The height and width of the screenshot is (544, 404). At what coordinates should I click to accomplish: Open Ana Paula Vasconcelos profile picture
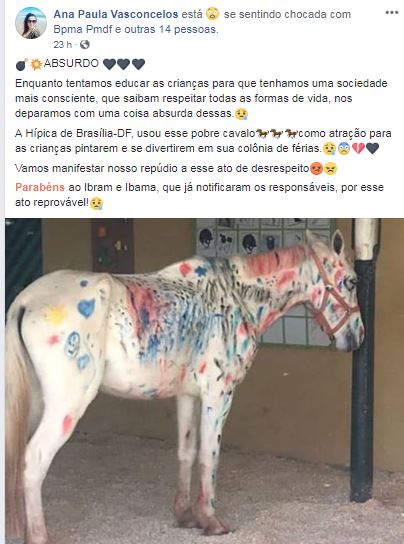click(31, 23)
